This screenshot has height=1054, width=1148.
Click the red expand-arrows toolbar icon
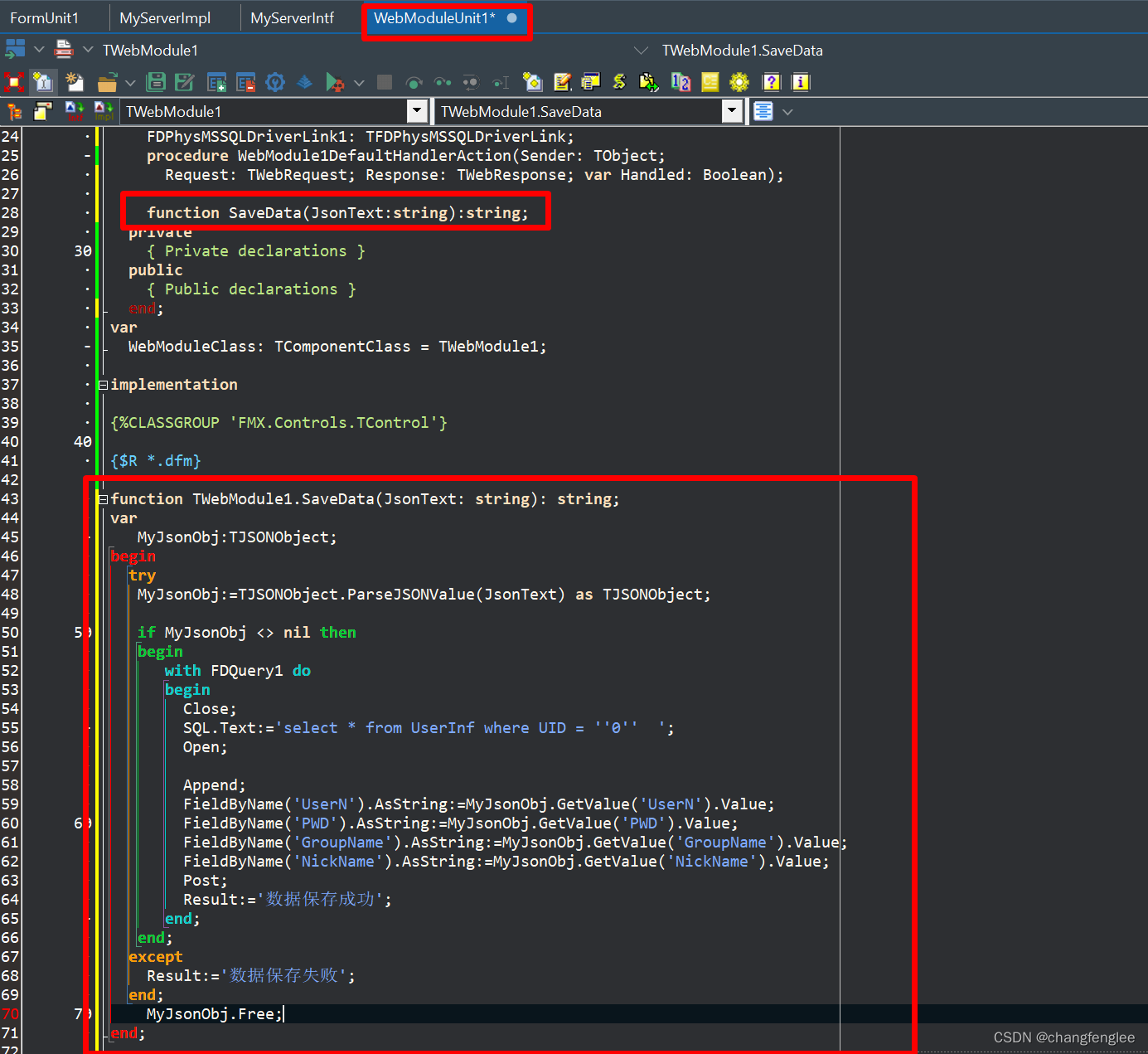(15, 82)
